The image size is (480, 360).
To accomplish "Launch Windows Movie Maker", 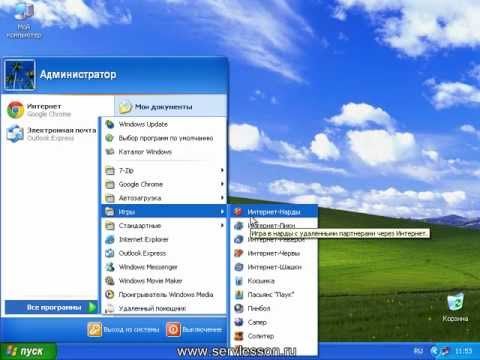I will 164,281.
